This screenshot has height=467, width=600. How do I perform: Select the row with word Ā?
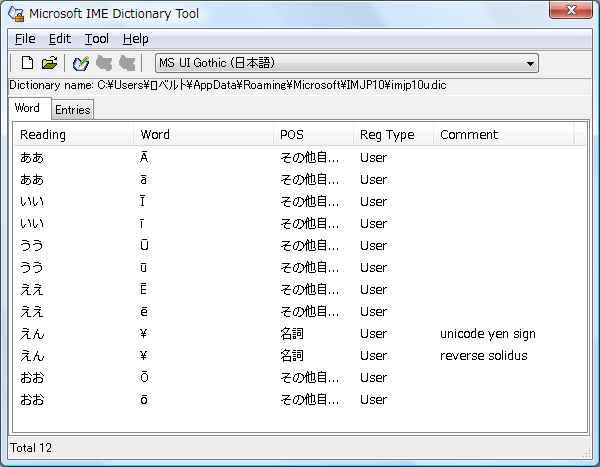point(300,157)
